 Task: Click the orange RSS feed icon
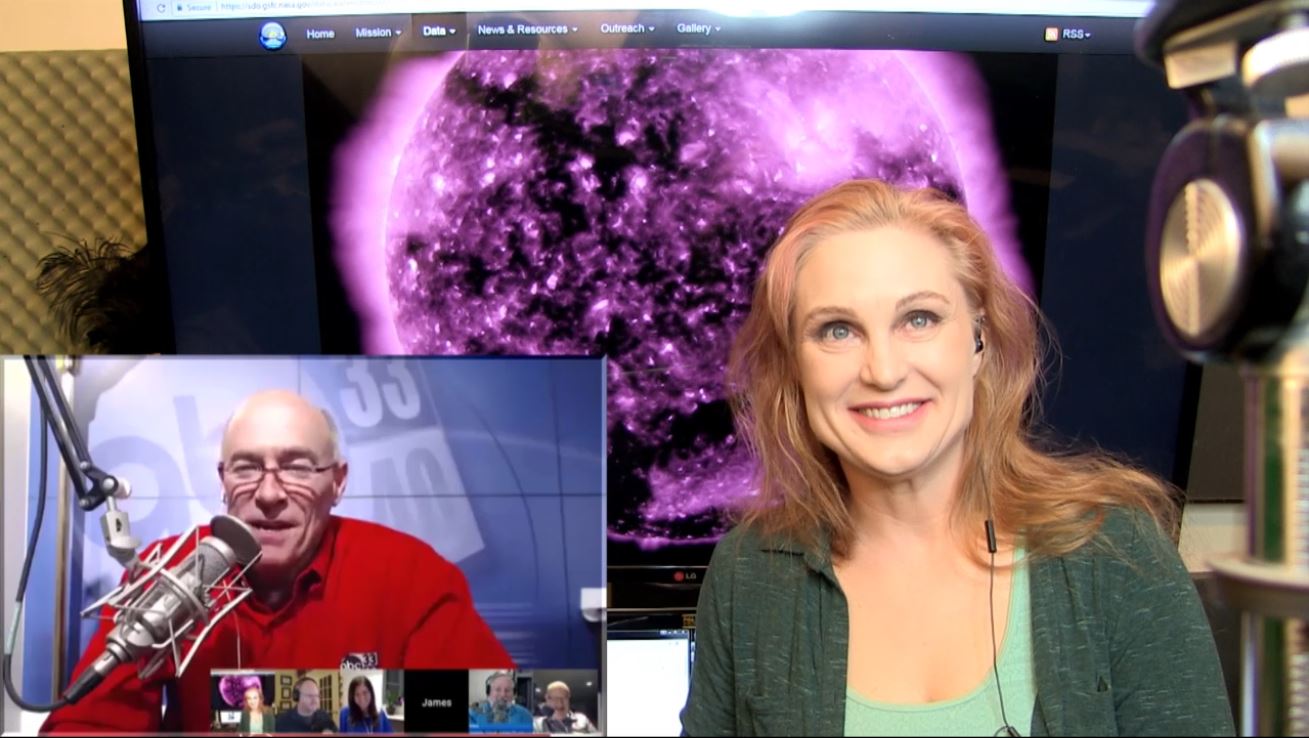tap(1051, 34)
